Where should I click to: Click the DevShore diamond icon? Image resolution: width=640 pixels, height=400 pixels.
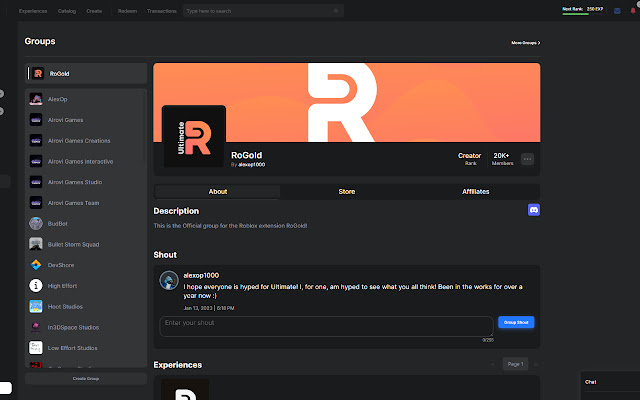click(x=36, y=265)
